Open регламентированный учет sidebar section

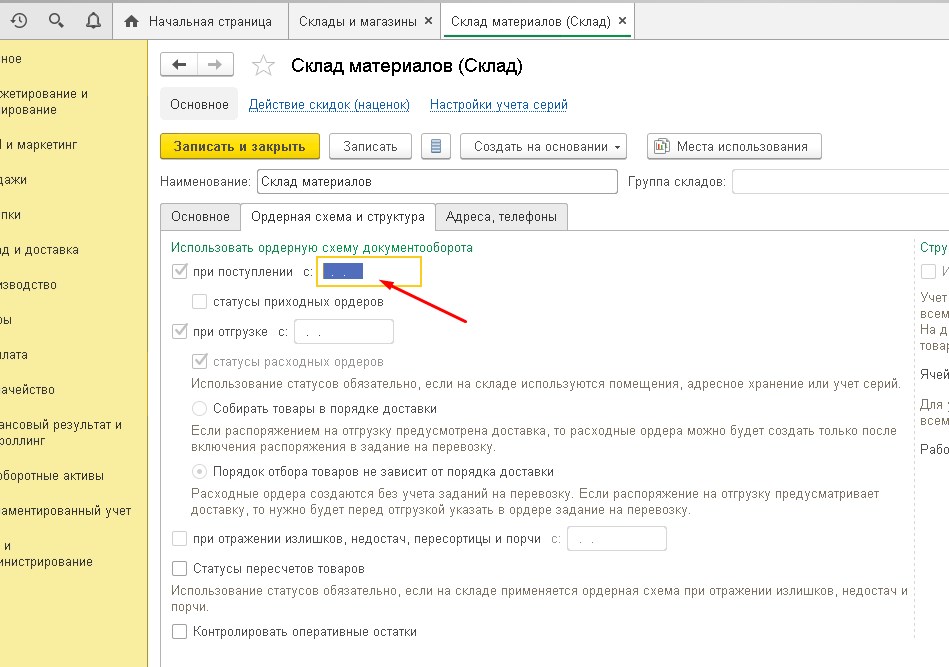[67, 511]
